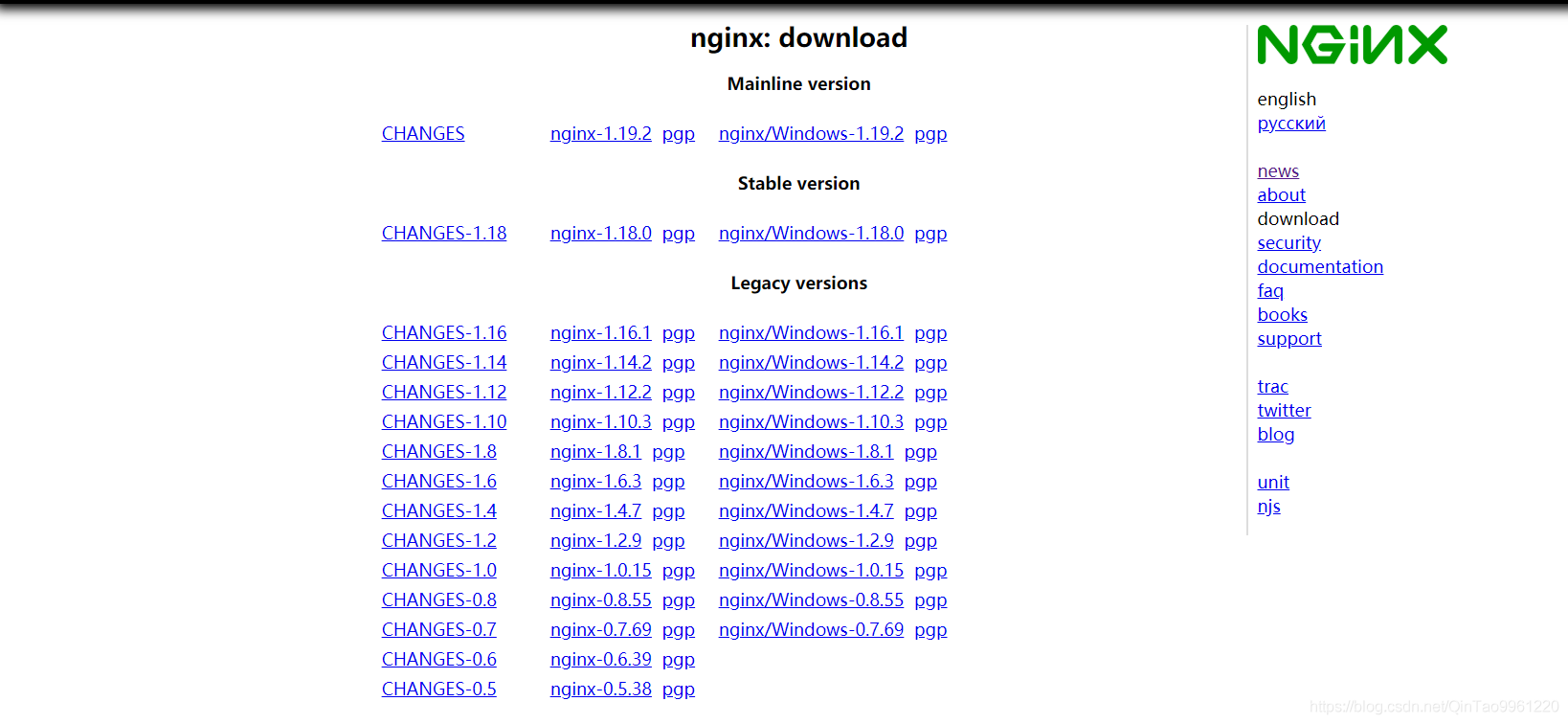The width and height of the screenshot is (1568, 724).
Task: Download nginx-1.0.15
Action: pos(601,571)
